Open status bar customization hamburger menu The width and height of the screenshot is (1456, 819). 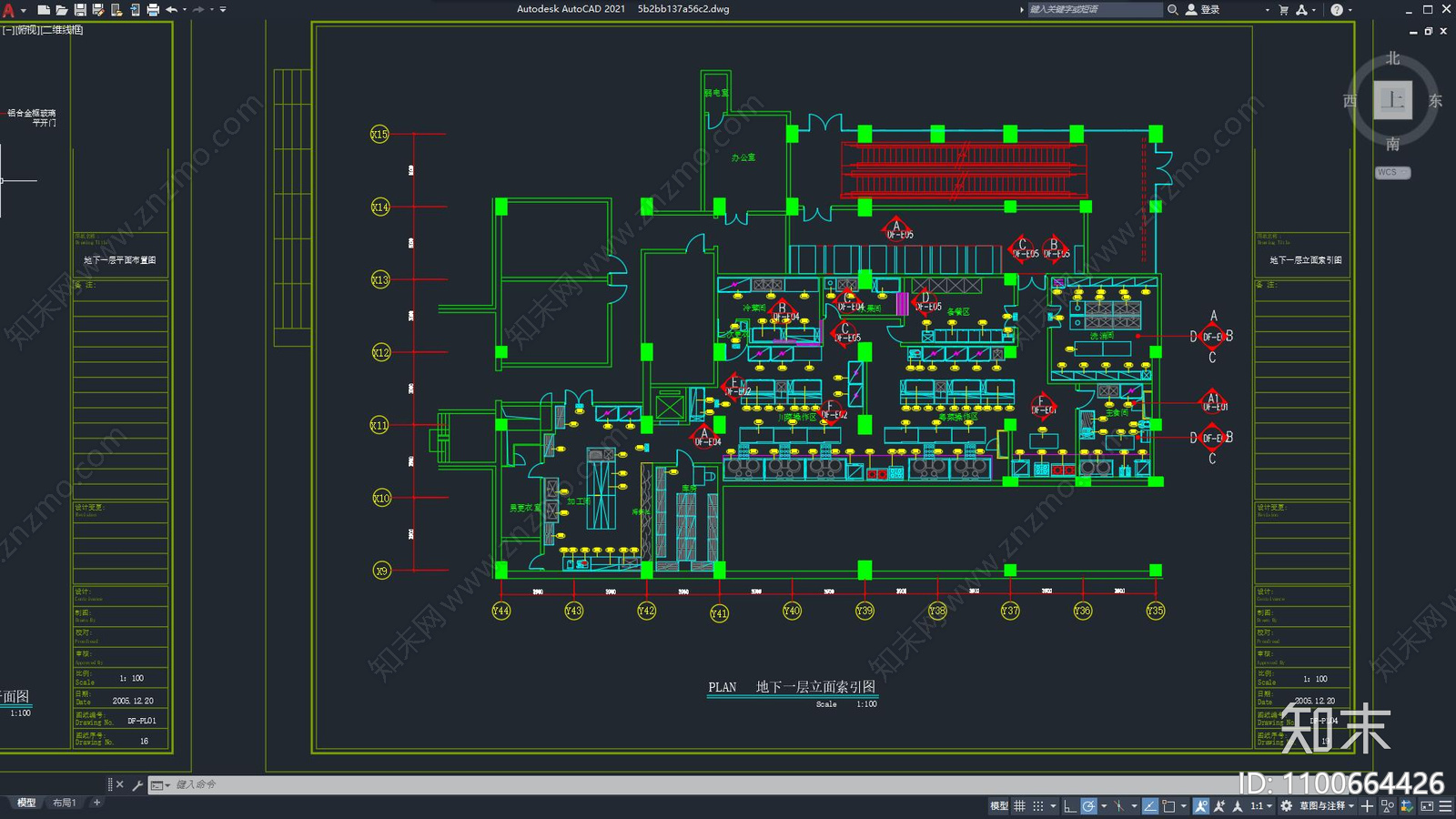[x=1445, y=805]
